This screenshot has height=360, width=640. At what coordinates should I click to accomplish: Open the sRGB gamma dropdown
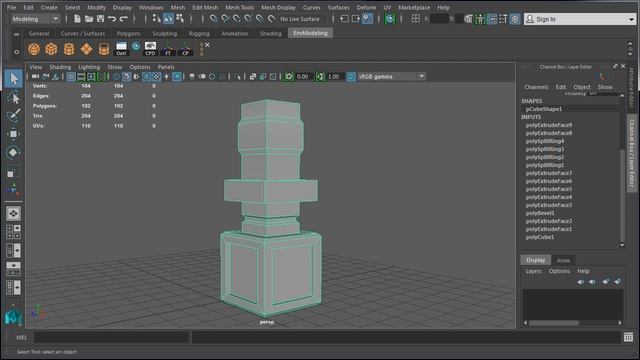[391, 76]
